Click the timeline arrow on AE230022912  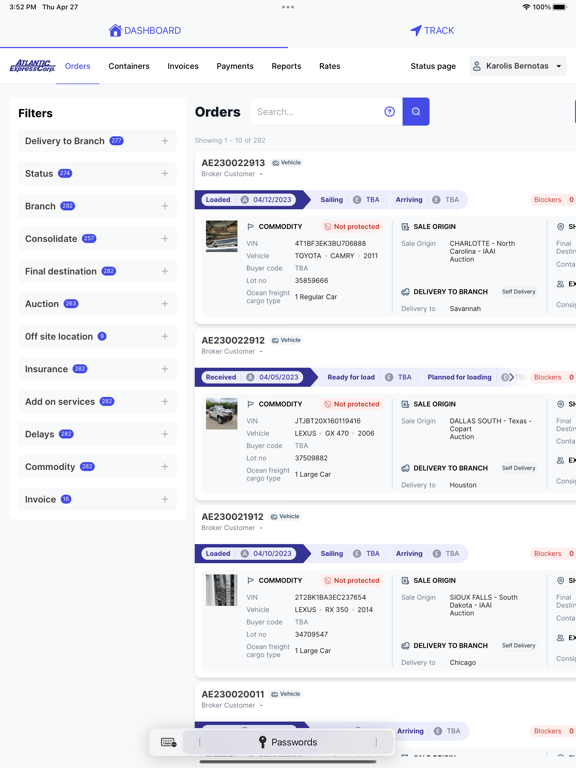tap(511, 377)
